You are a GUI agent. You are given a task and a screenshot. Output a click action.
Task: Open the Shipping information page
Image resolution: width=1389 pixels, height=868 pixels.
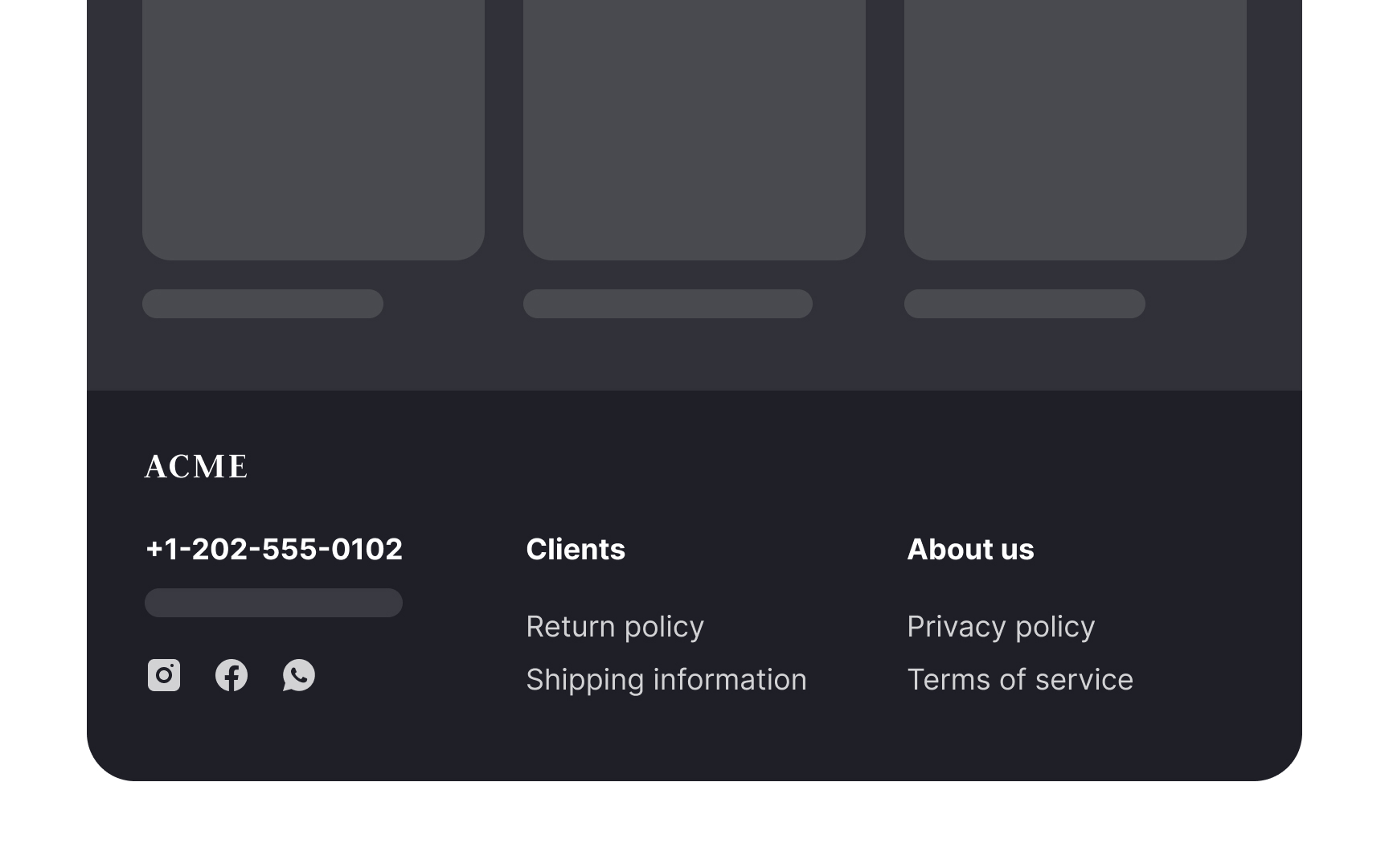click(x=666, y=679)
